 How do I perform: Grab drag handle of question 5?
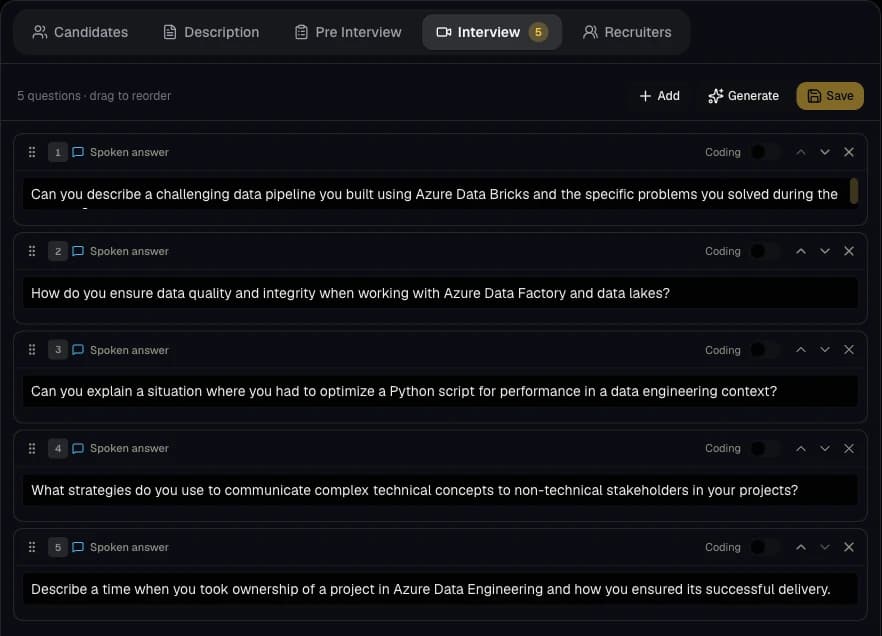32,547
